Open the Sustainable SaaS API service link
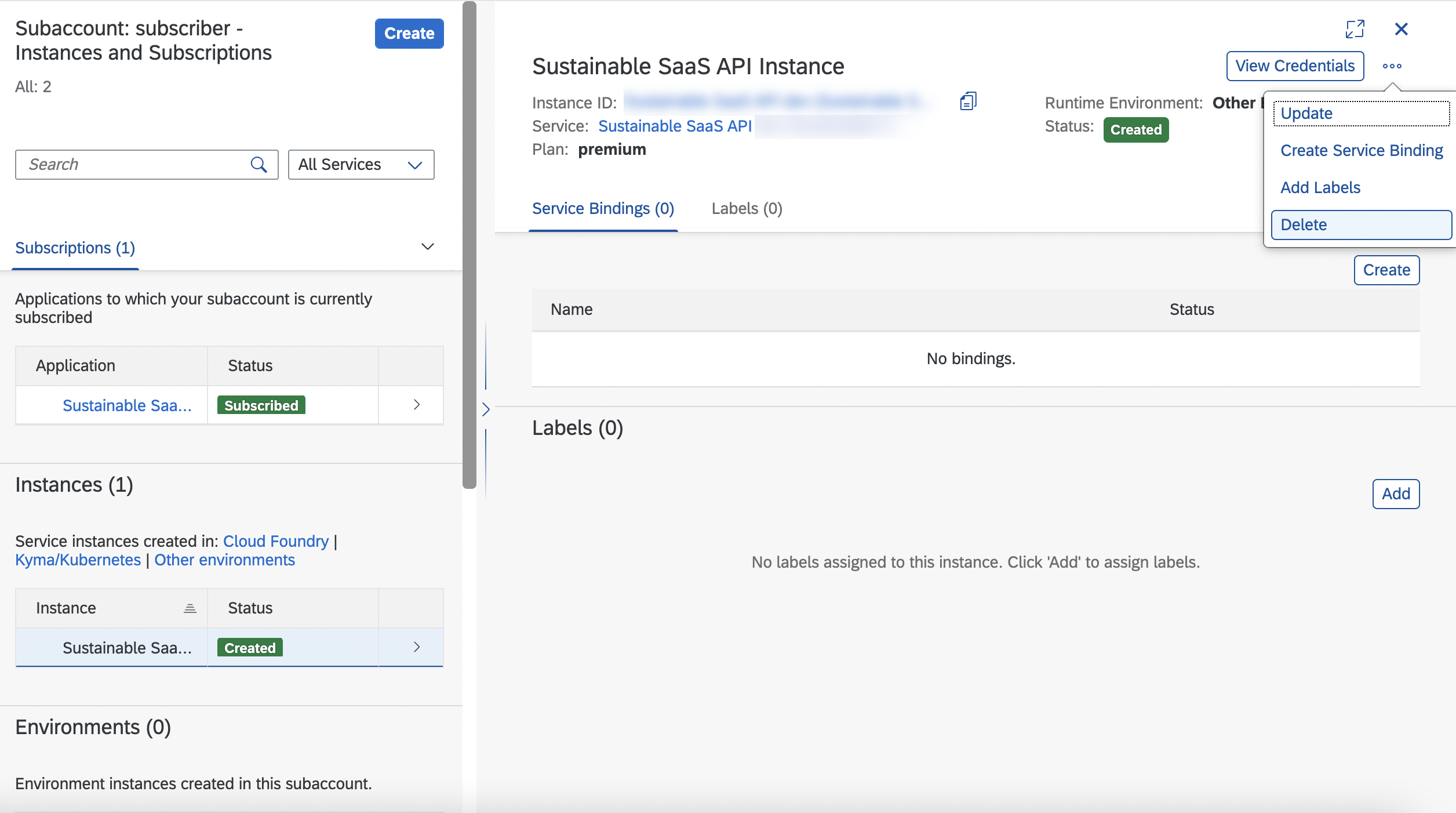This screenshot has height=813, width=1456. pos(675,126)
